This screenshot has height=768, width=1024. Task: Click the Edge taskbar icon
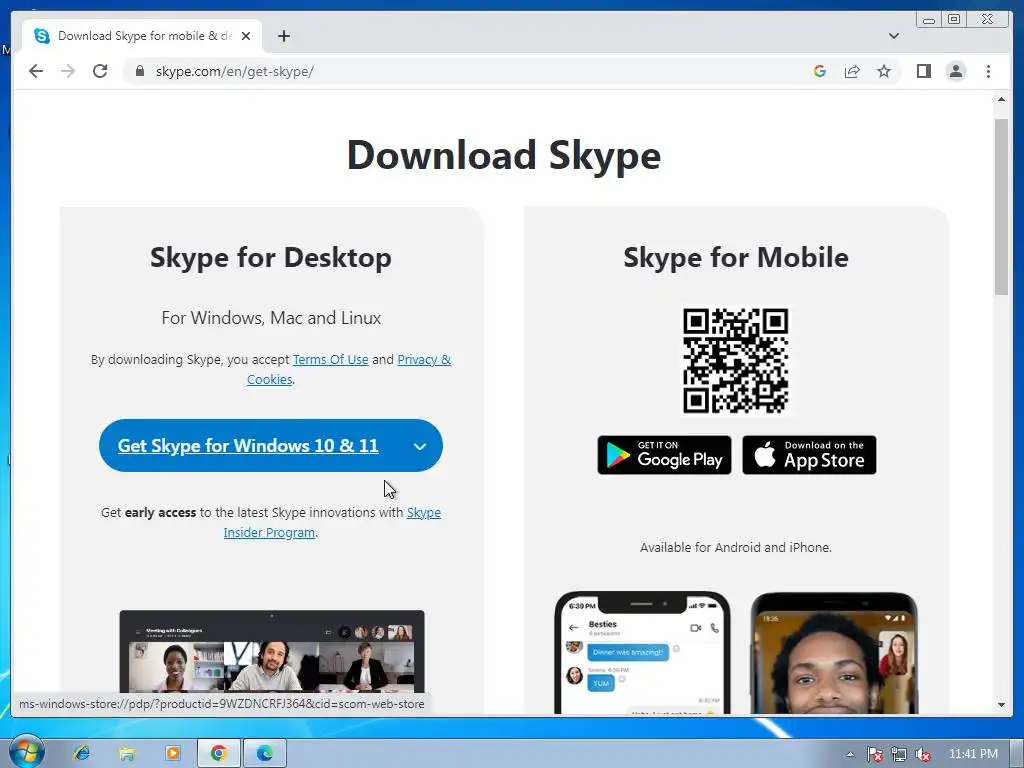[x=264, y=754]
